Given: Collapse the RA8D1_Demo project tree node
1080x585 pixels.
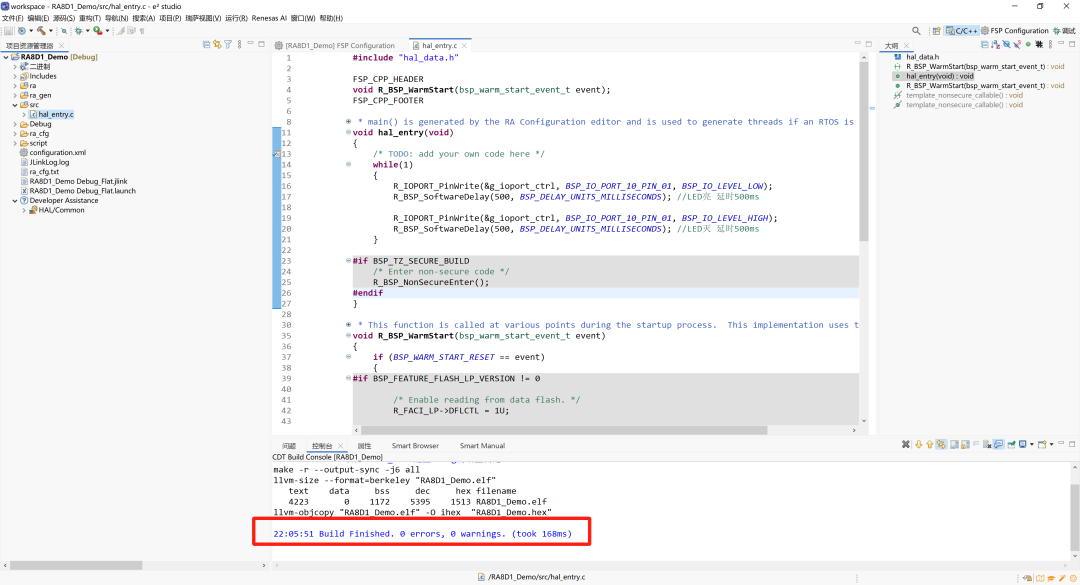Looking at the screenshot, I should 6,57.
